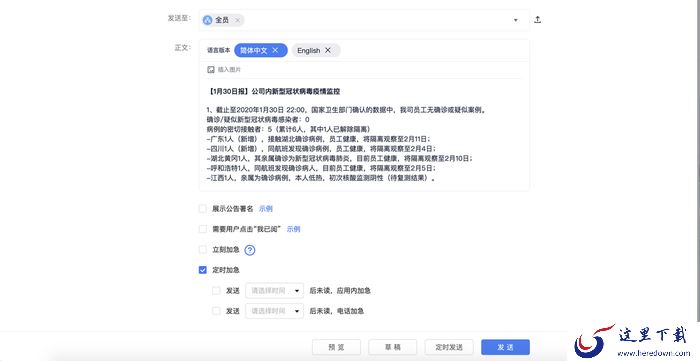
Task: Uncheck the 定时加急 checkbox
Action: click(x=203, y=270)
